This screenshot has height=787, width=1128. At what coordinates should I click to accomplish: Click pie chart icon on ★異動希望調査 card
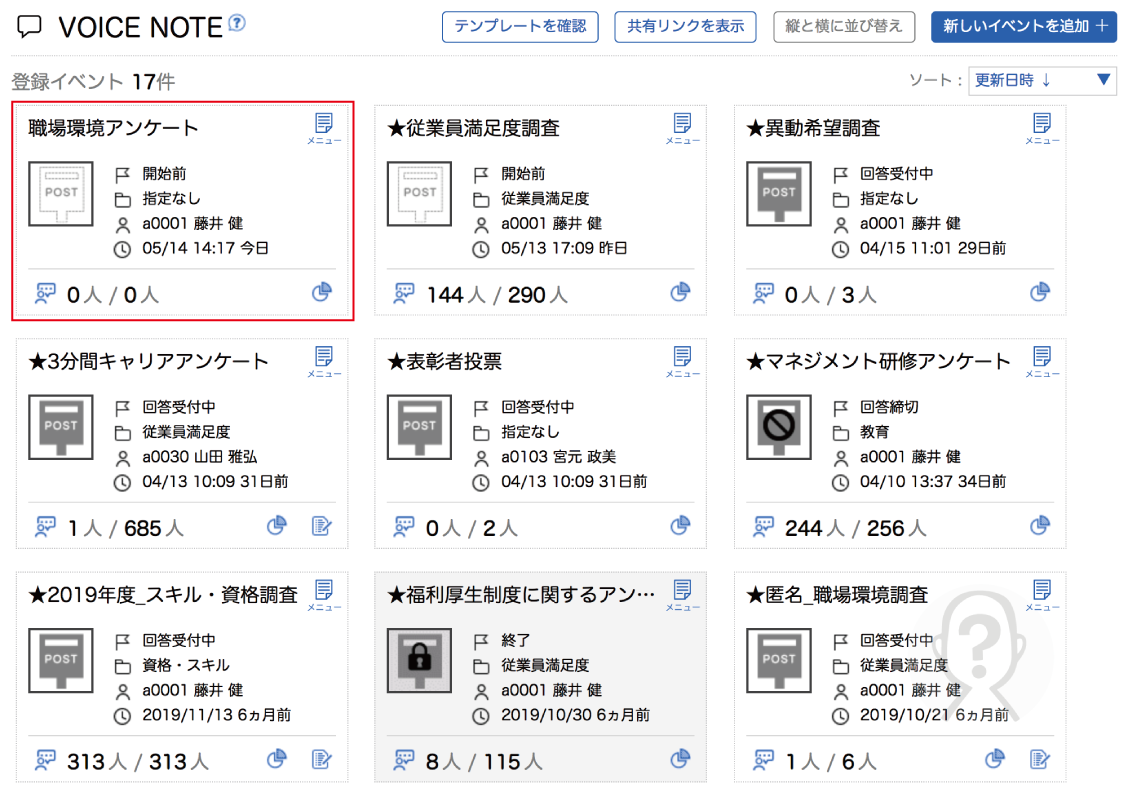pyautogui.click(x=1040, y=292)
